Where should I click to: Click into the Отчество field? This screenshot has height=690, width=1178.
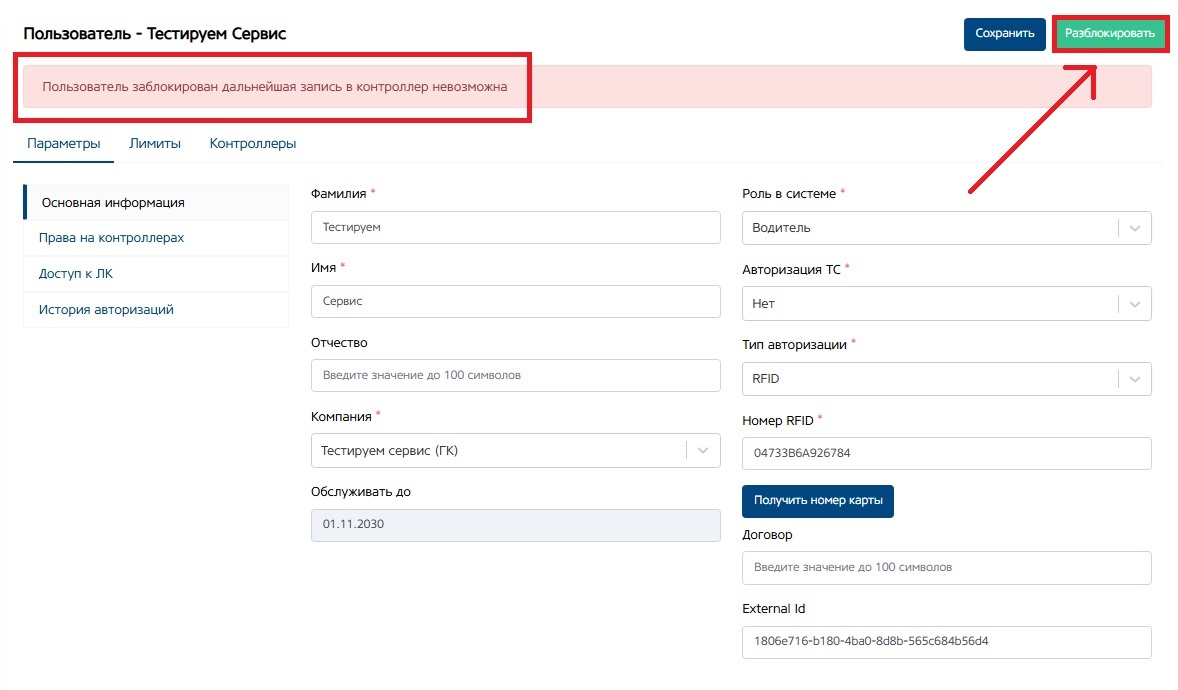point(515,376)
